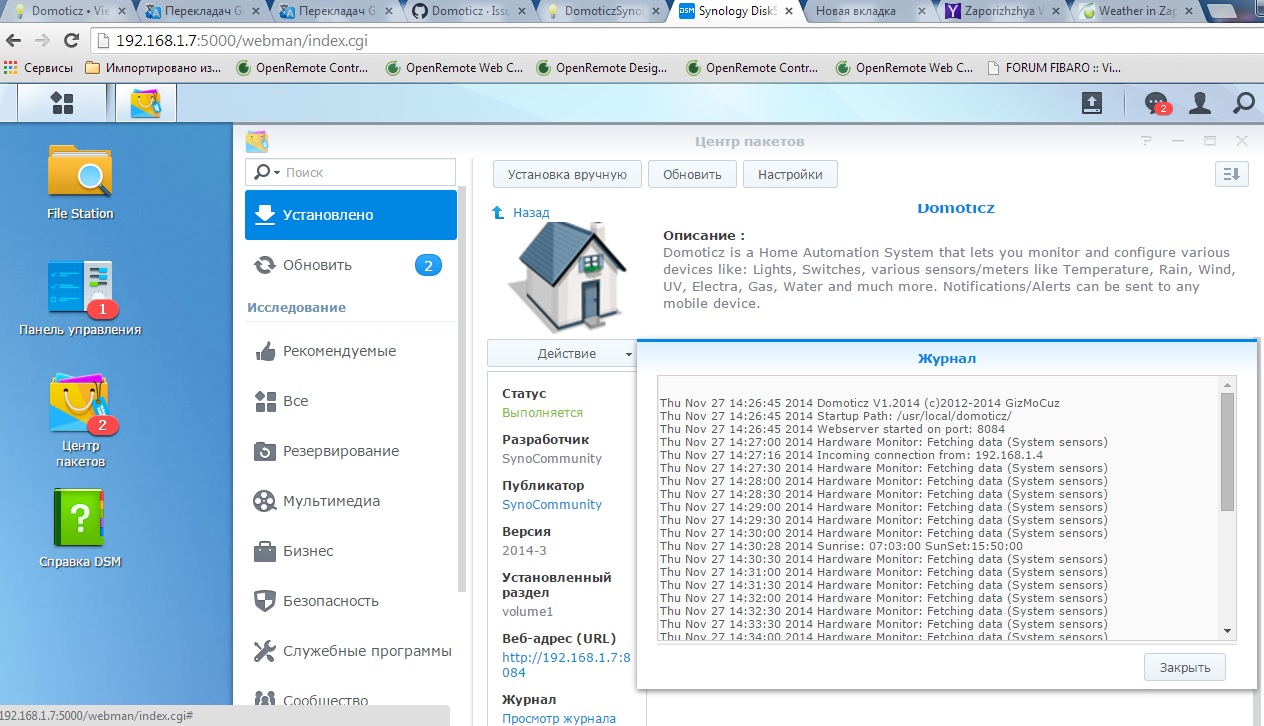Close the Журнал dialog with Закрыть
1264x726 pixels.
pyautogui.click(x=1185, y=668)
